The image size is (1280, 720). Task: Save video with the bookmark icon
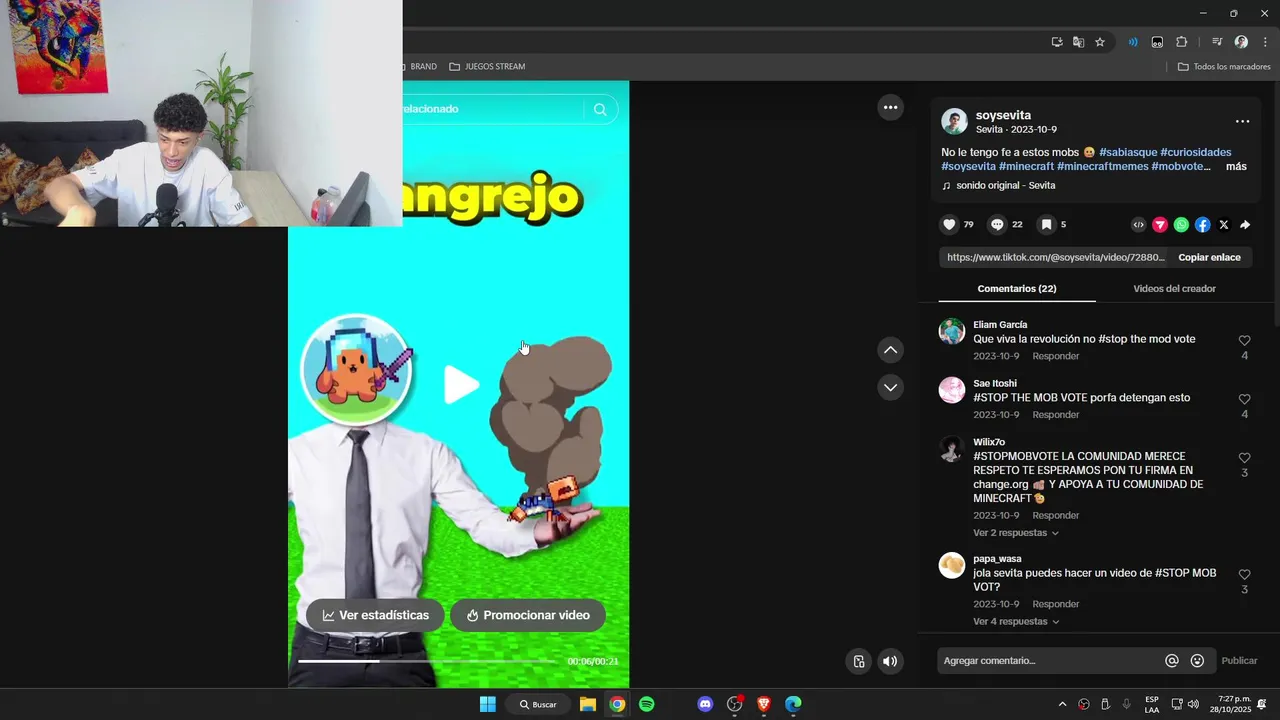coord(1046,225)
